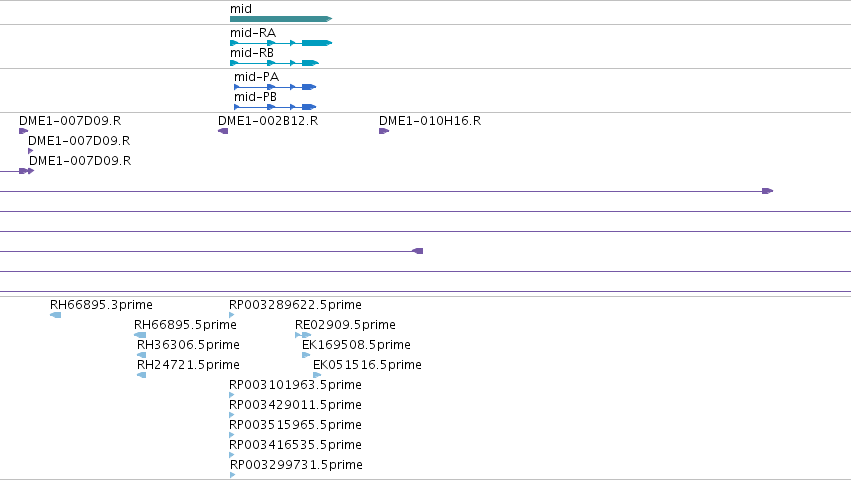Click the mid gene bar glyph
This screenshot has height=480, width=851.
click(281, 19)
